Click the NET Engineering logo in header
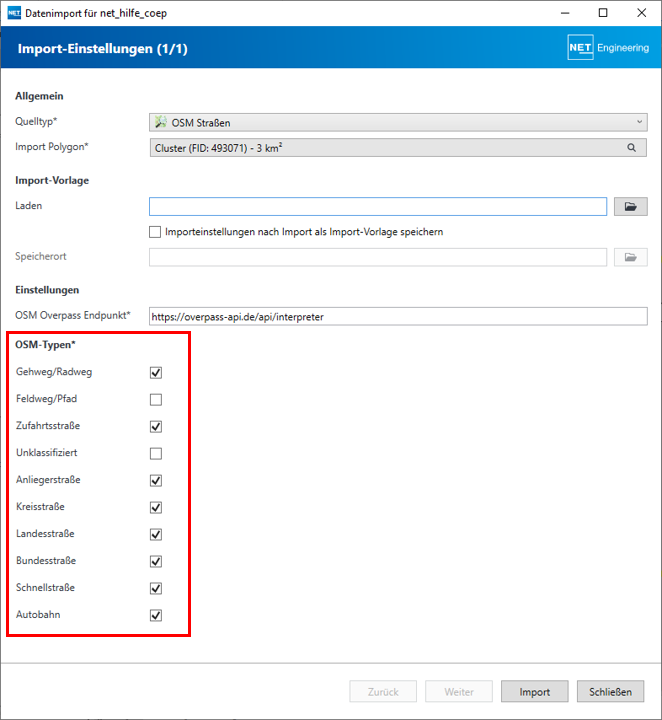Screen dimensions: 662x720 608,47
